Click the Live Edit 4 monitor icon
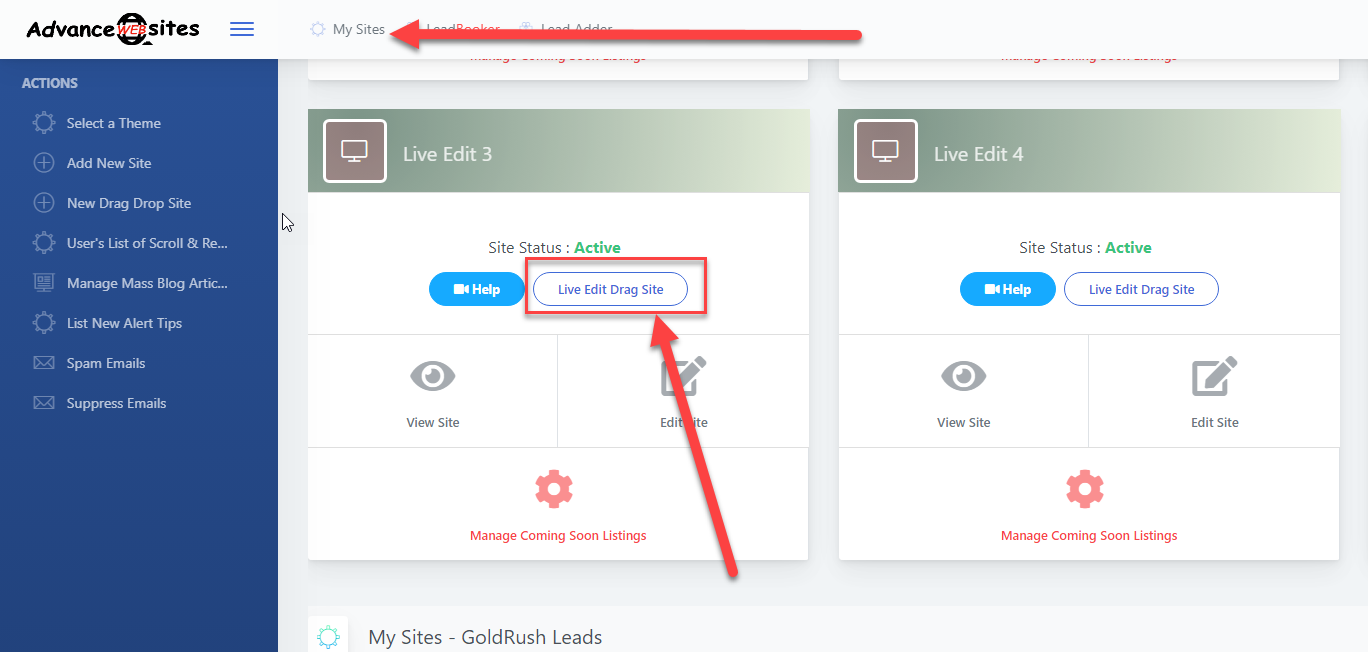 click(885, 151)
